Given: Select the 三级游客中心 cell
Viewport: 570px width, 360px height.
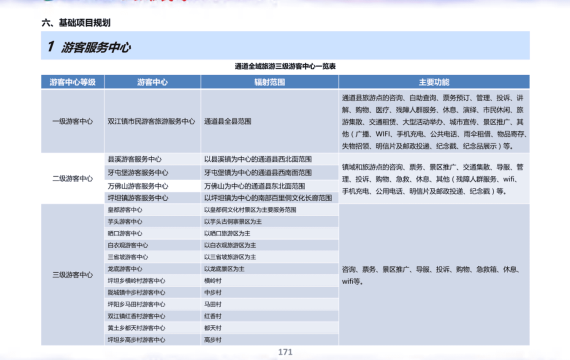Looking at the screenshot, I should [73, 275].
